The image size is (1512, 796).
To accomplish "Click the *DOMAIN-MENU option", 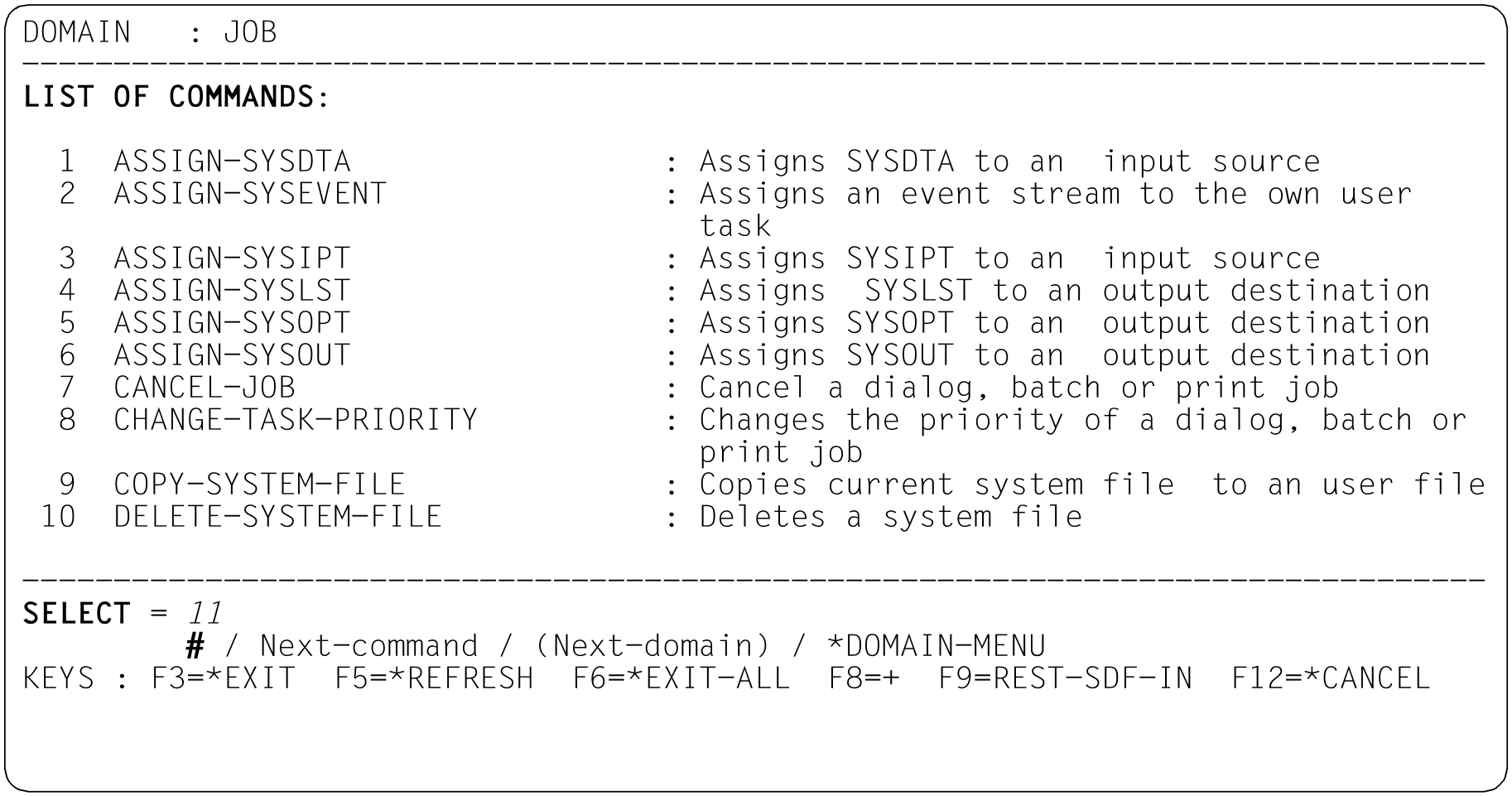I will tap(937, 646).
